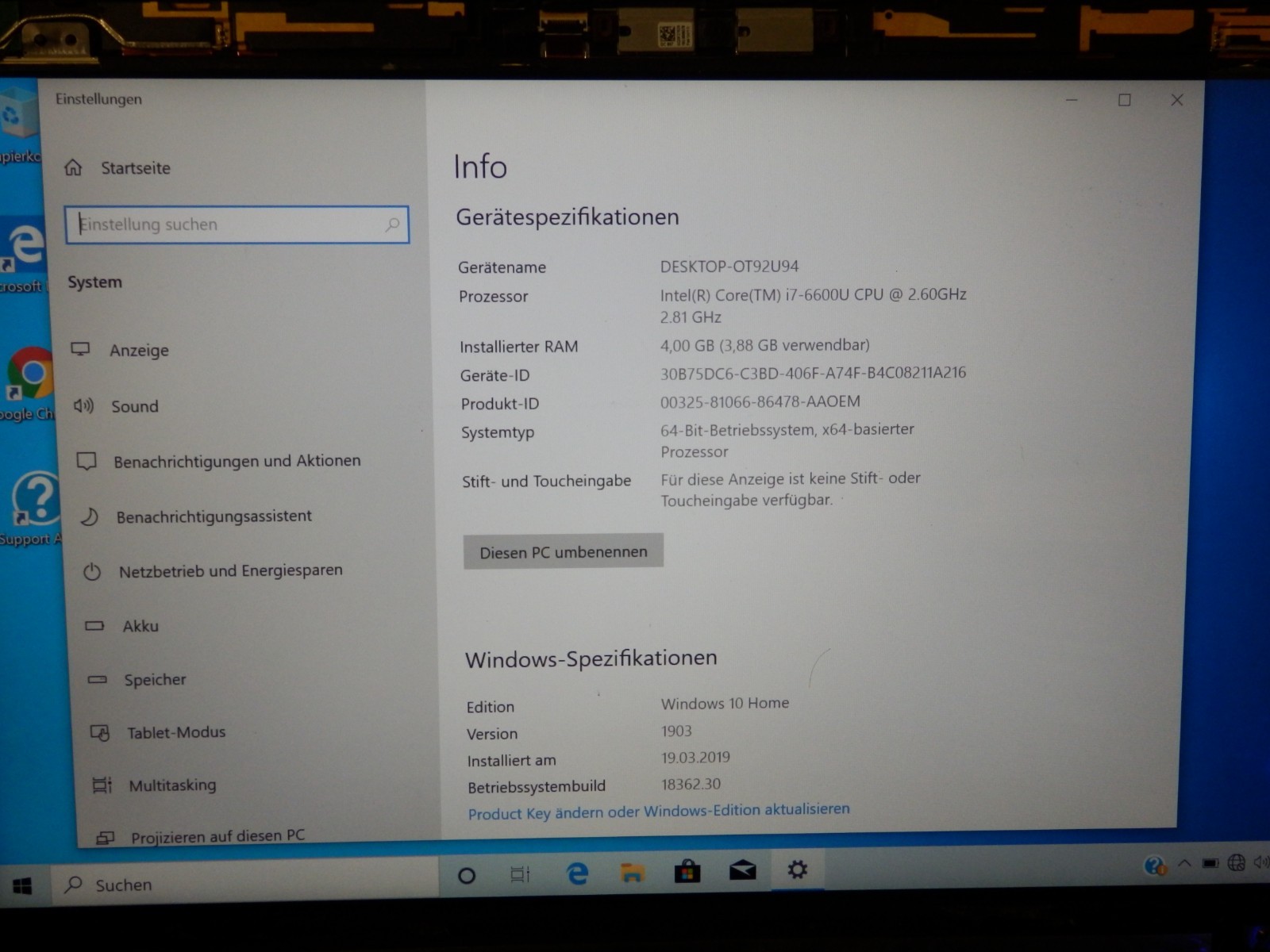
Task: Select Tablet-Modus settings
Action: tap(176, 732)
